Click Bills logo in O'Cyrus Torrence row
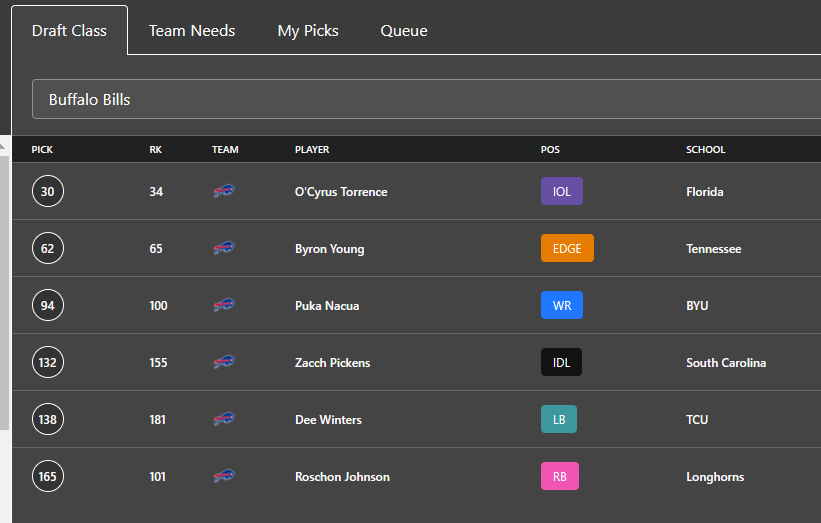This screenshot has width=821, height=523. pos(224,191)
